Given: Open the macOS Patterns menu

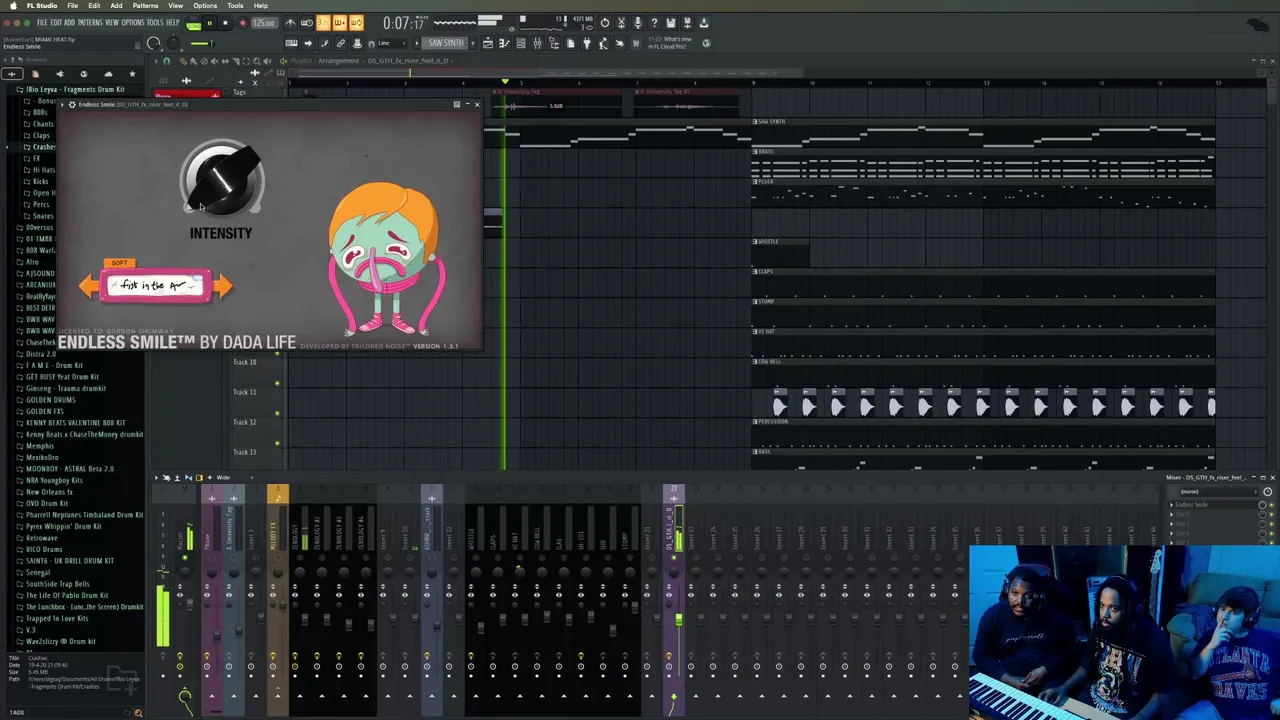Looking at the screenshot, I should click(145, 5).
